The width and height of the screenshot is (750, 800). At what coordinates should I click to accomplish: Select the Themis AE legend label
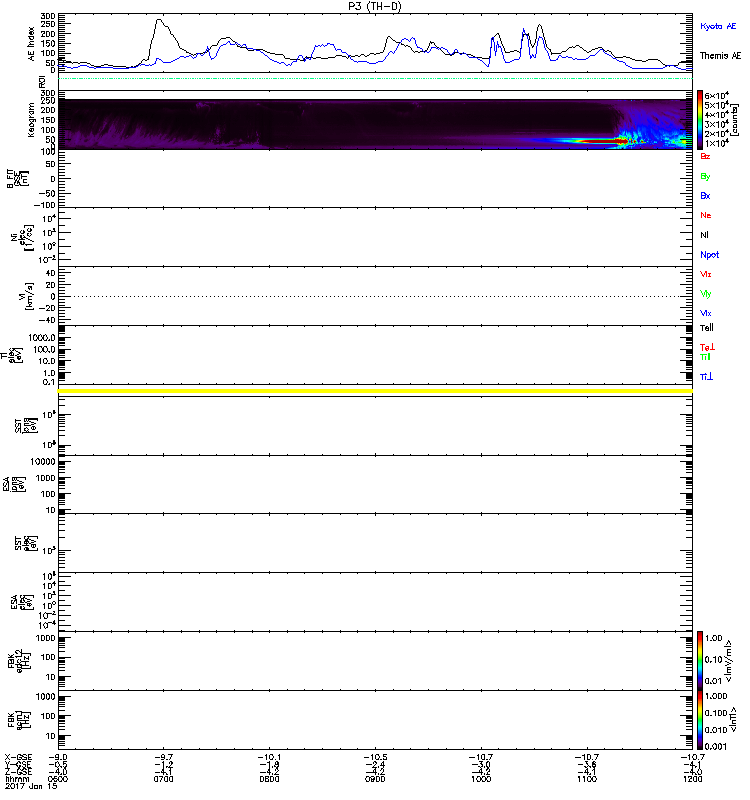(x=720, y=56)
